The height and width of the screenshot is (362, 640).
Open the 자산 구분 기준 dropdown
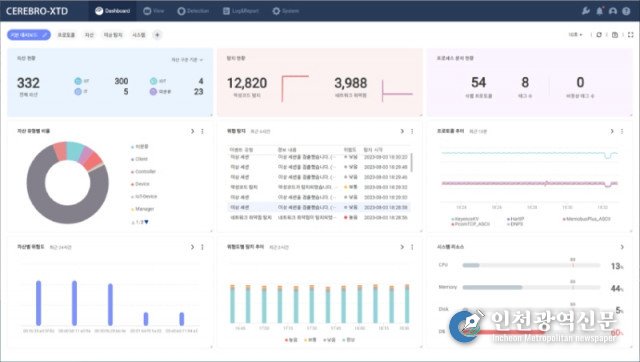pos(187,60)
